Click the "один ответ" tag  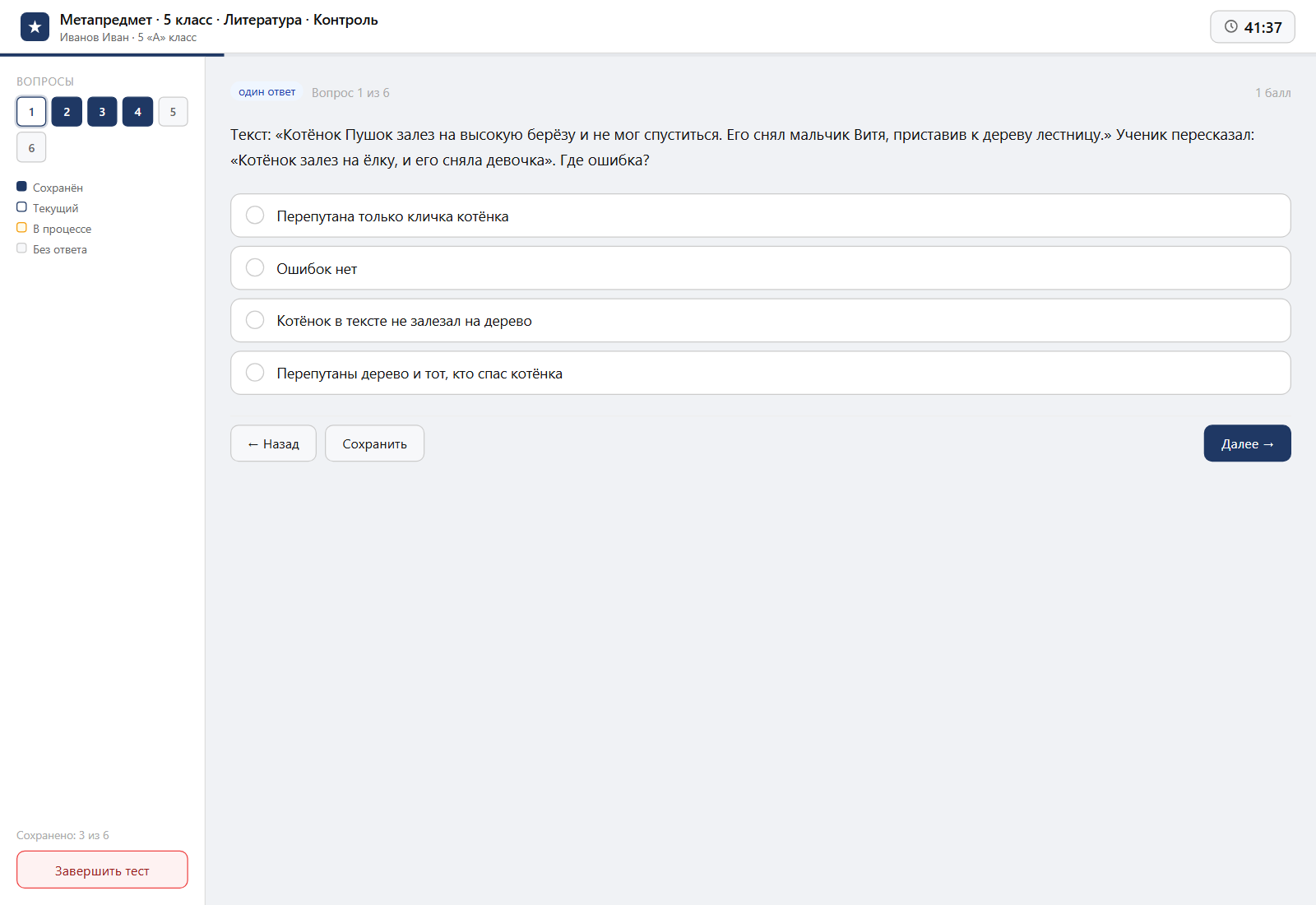(267, 92)
